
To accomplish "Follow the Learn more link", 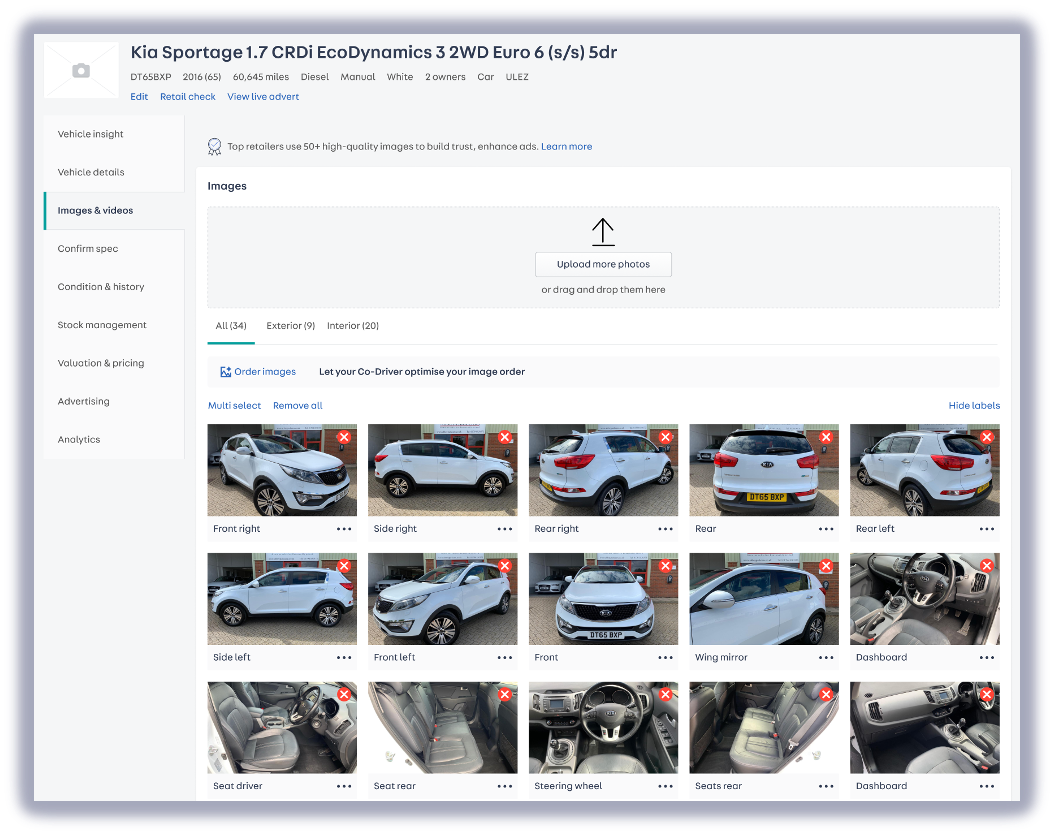I will [567, 147].
